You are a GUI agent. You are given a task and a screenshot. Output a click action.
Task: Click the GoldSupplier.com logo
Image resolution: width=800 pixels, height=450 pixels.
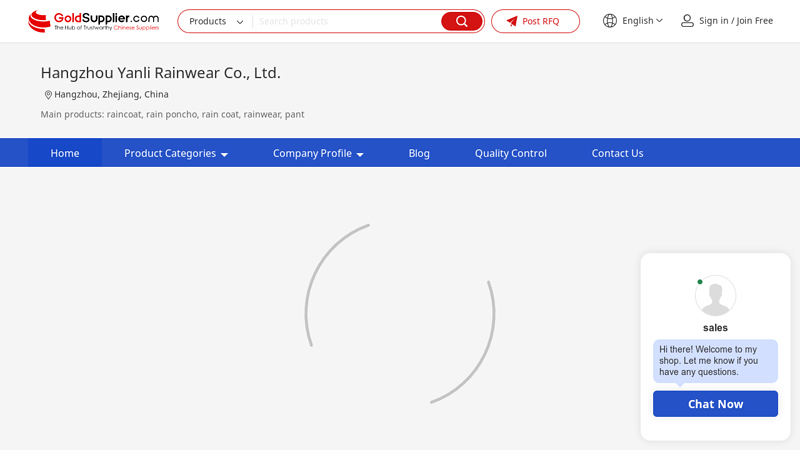point(93,21)
